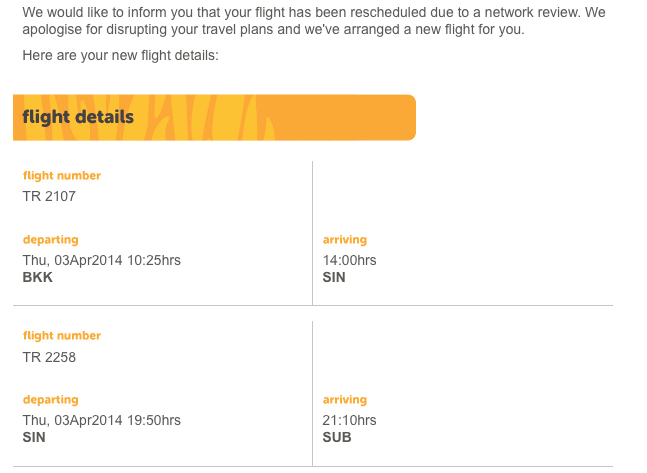647x473 pixels.
Task: Click BKK departure airport code
Action: (x=38, y=277)
